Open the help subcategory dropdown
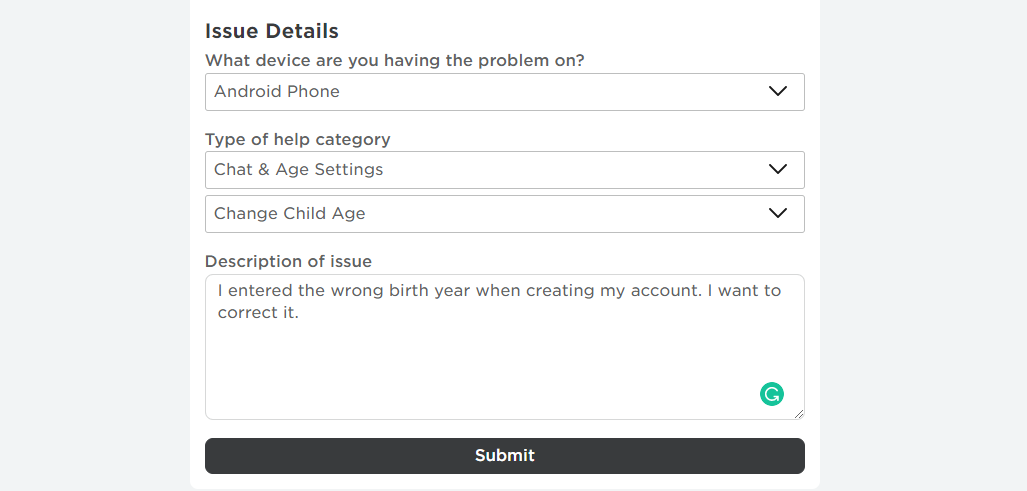 coord(504,214)
